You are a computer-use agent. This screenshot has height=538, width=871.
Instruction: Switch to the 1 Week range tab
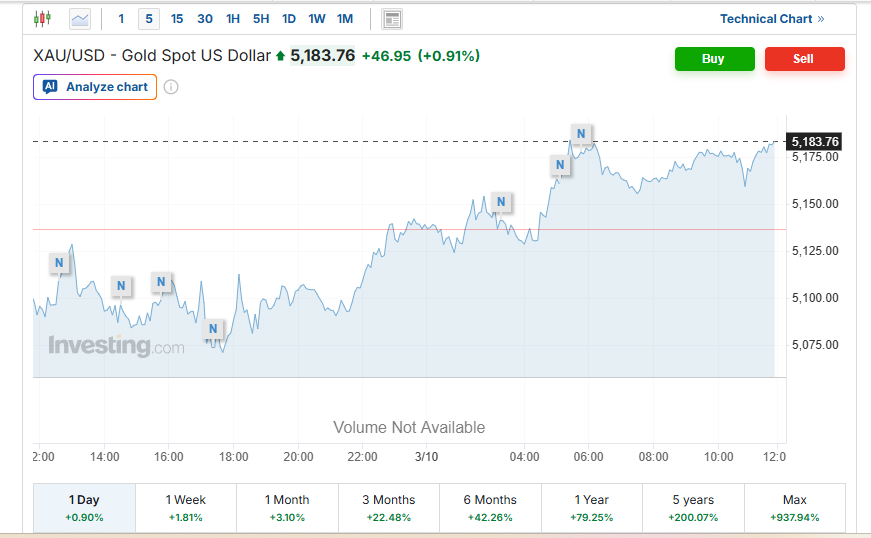(186, 507)
